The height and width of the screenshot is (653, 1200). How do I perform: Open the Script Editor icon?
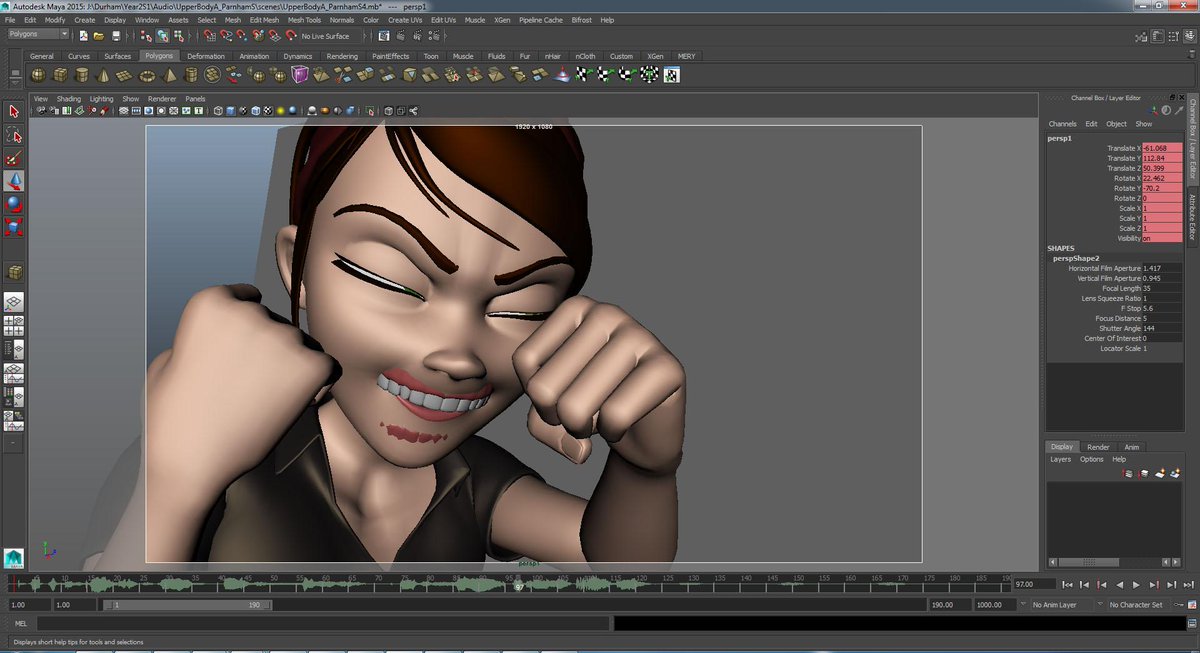coord(1192,623)
